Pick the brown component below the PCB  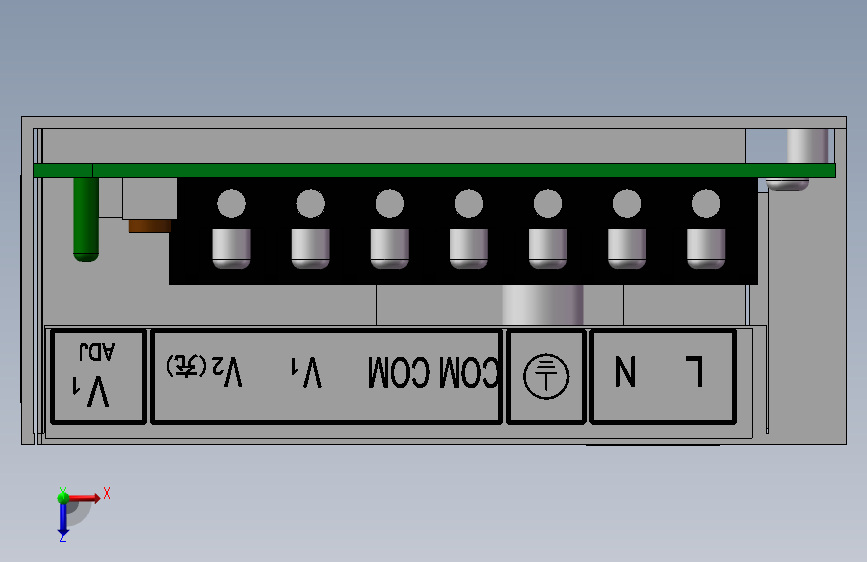[x=150, y=226]
